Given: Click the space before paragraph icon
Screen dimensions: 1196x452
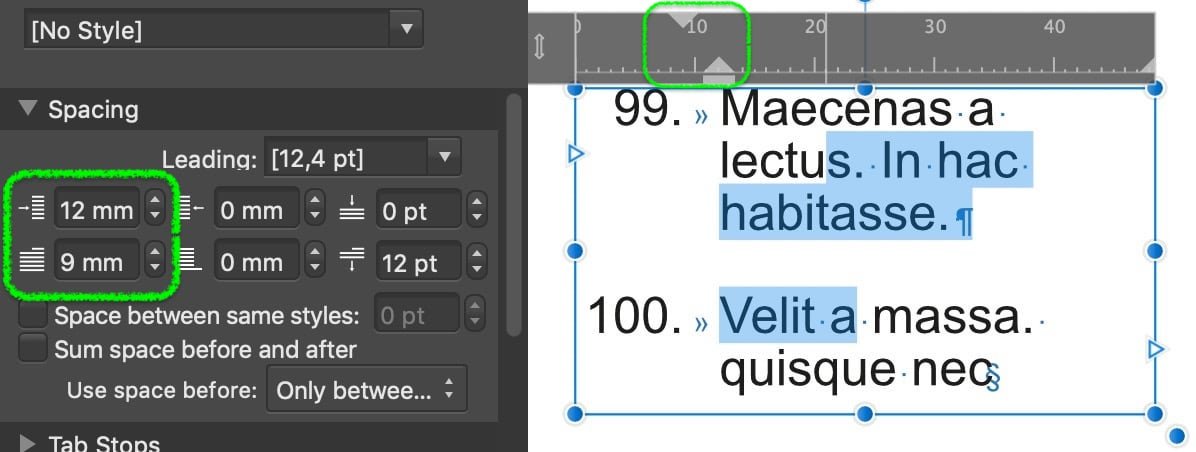Looking at the screenshot, I should [x=353, y=209].
